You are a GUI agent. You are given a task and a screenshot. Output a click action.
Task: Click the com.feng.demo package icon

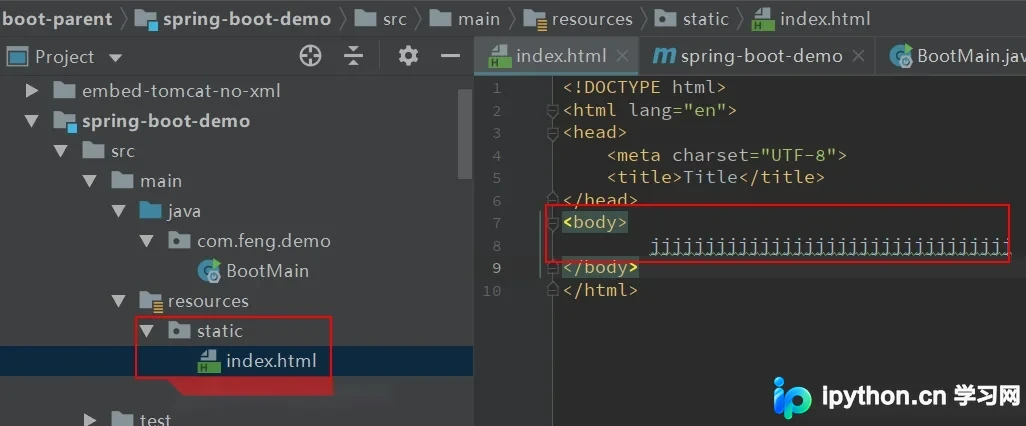180,241
